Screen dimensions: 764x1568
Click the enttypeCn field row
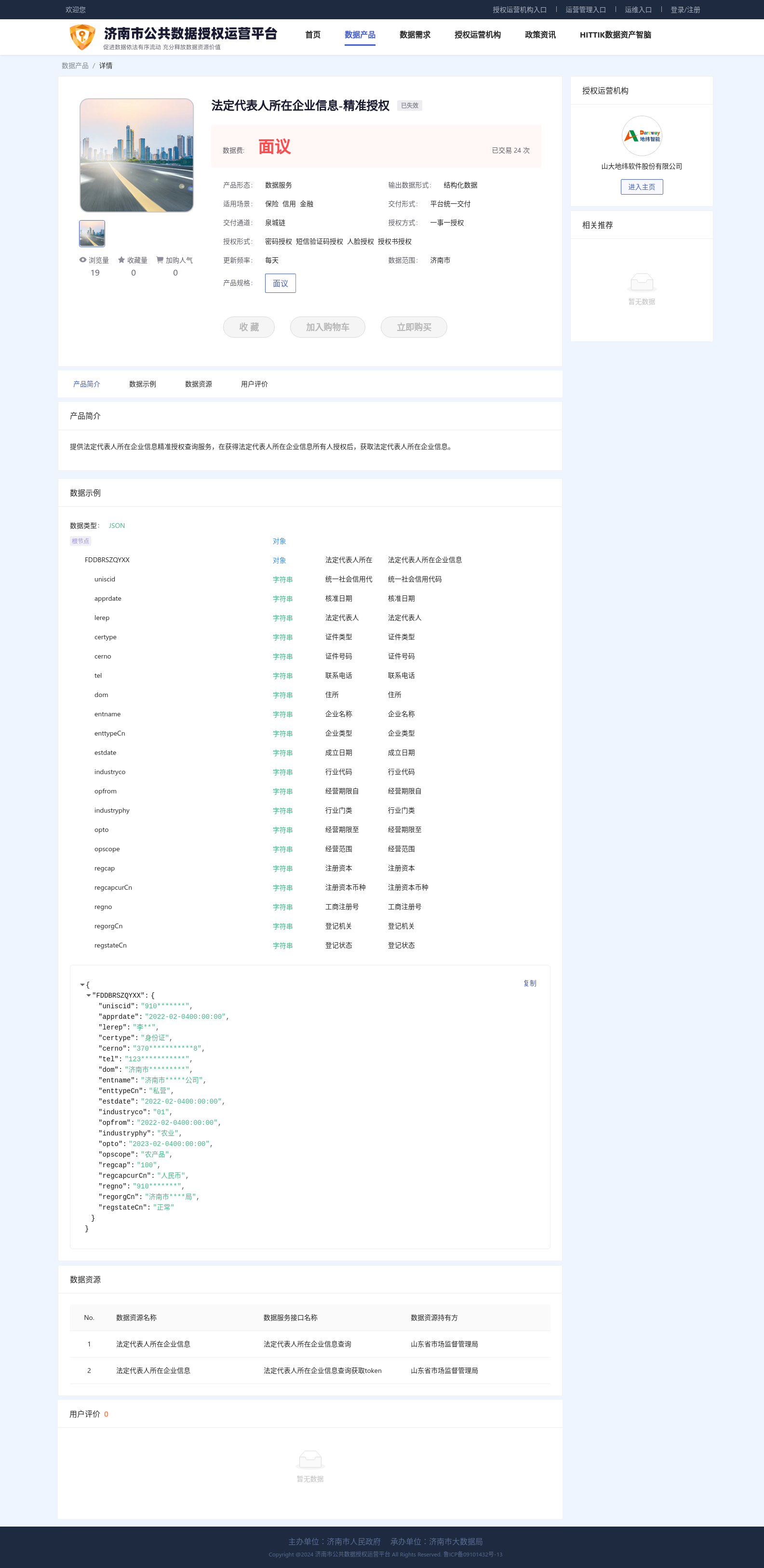[310, 734]
